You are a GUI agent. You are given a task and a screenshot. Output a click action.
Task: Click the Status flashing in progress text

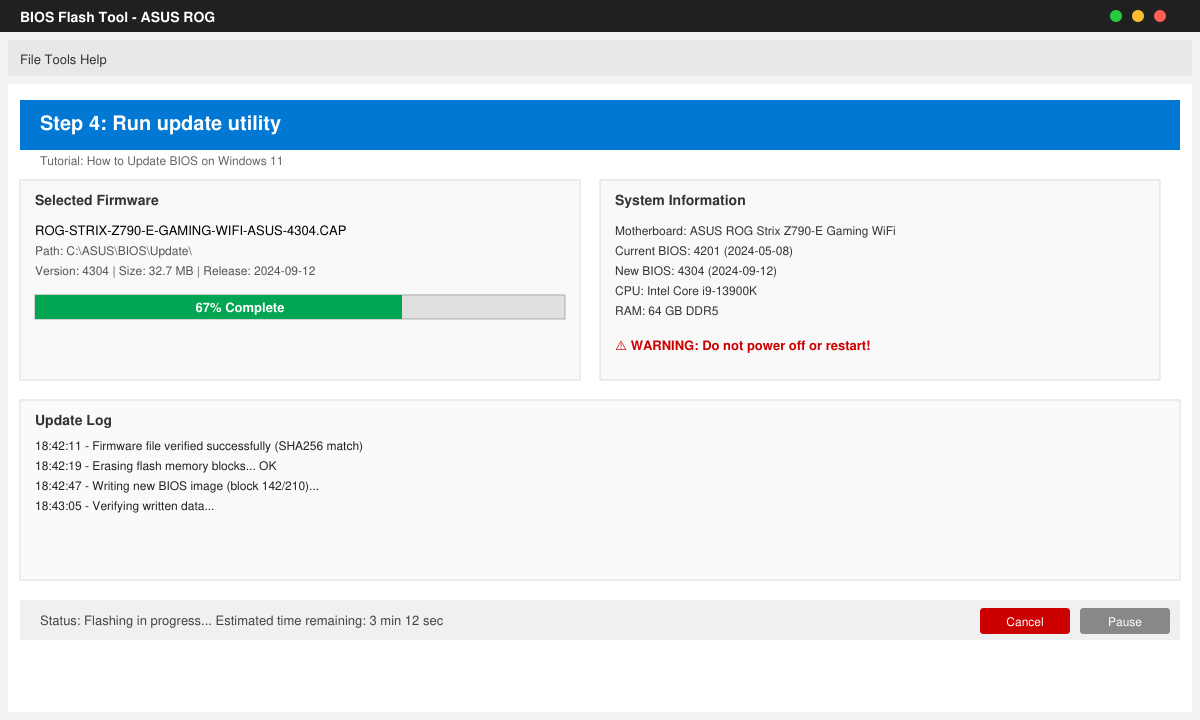[241, 621]
